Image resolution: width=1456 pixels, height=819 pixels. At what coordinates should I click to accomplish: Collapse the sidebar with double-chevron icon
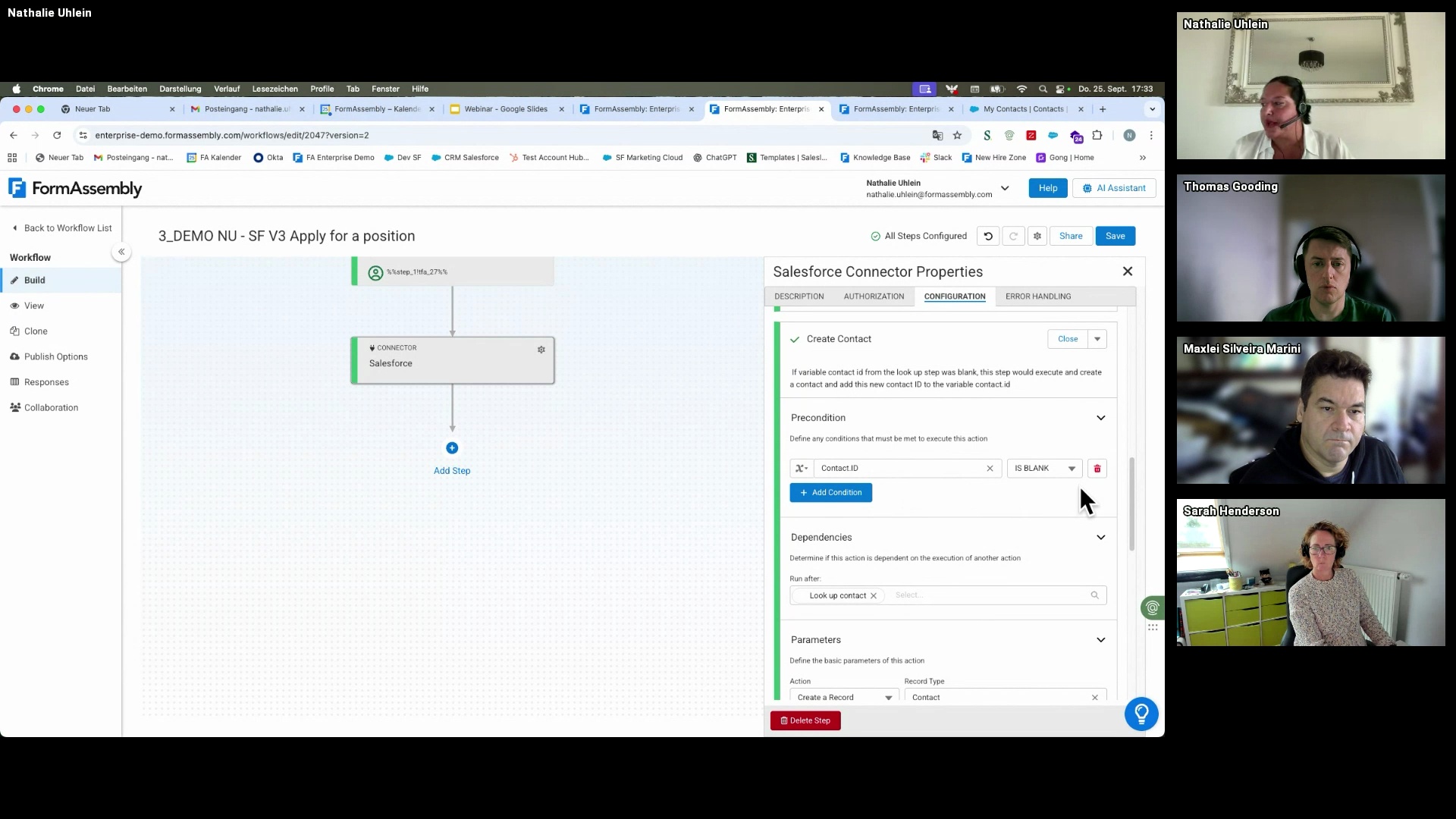(x=121, y=252)
